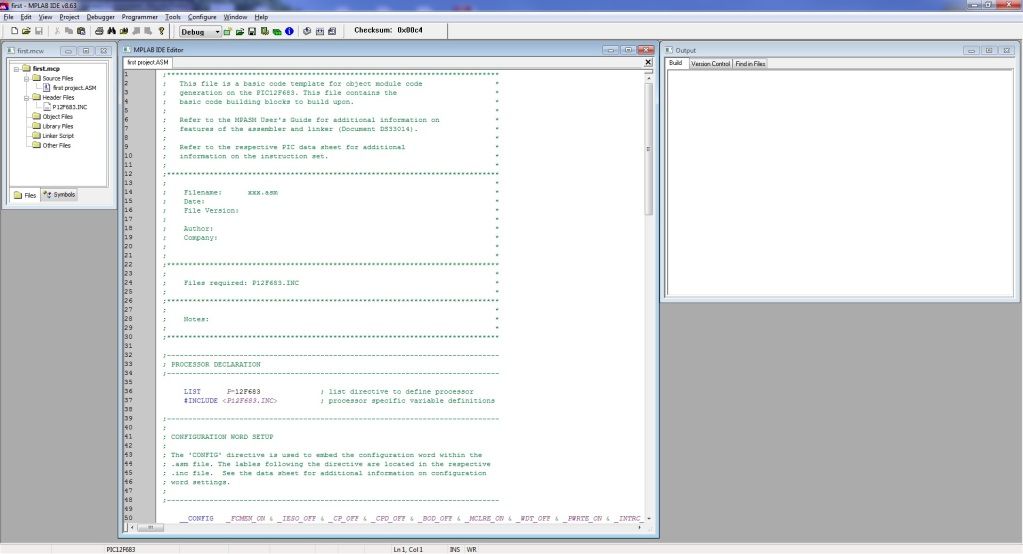Viewport: 1023px width, 554px height.
Task: Click the __CONFIG directive line in editor
Action: pyautogui.click(x=411, y=519)
